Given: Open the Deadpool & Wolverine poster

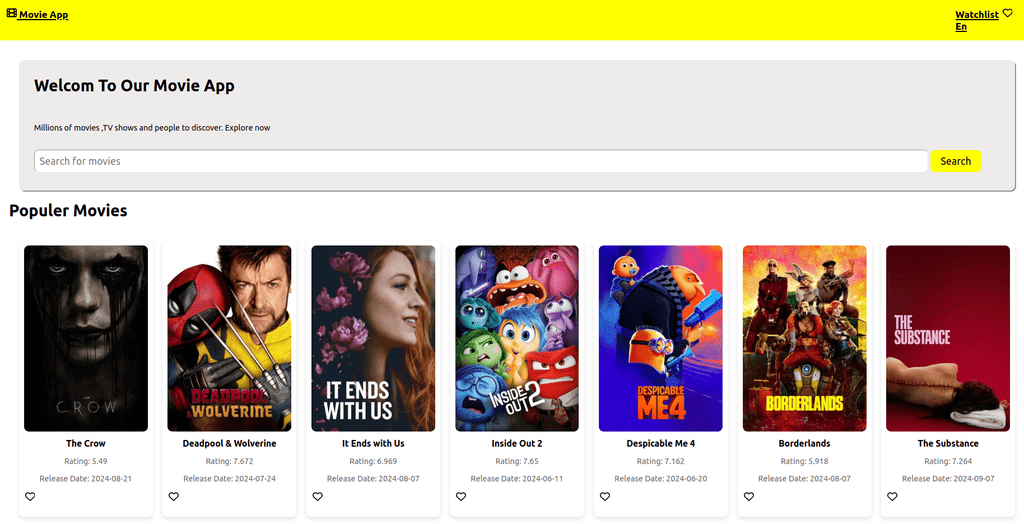Looking at the screenshot, I should pyautogui.click(x=229, y=338).
